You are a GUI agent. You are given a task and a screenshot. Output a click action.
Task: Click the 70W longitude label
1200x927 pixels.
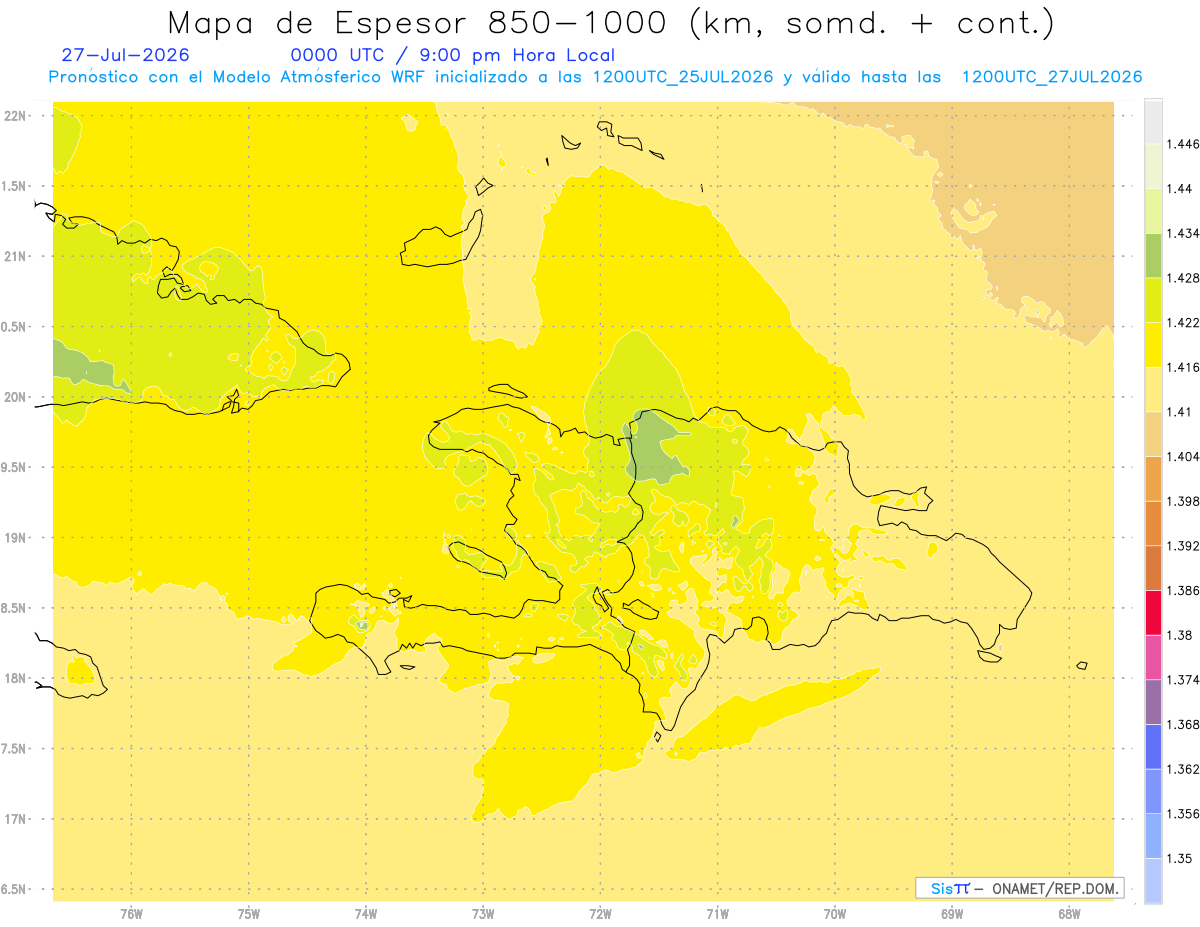(x=835, y=914)
